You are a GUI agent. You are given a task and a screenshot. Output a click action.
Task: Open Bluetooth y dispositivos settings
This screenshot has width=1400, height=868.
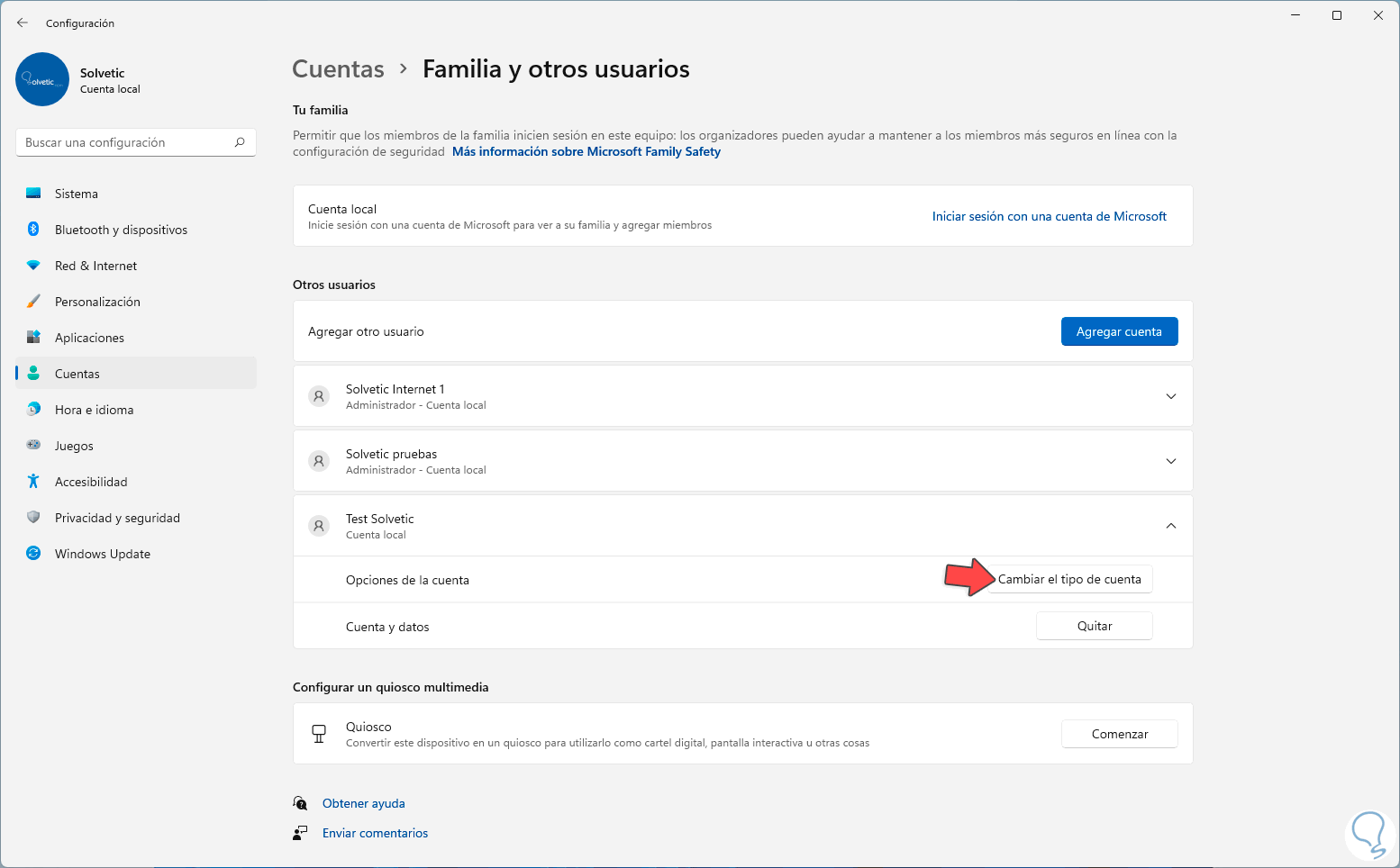click(x=121, y=230)
